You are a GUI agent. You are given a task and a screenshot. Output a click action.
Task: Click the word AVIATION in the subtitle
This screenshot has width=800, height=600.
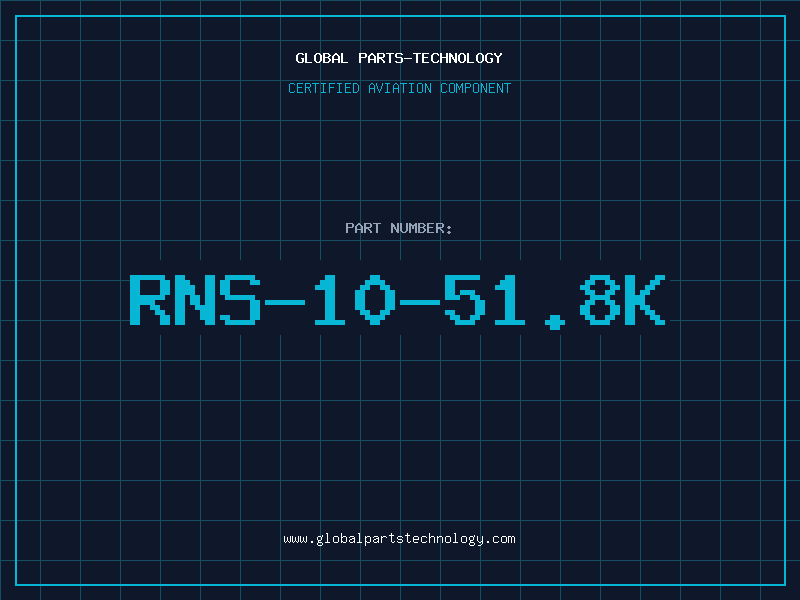[400, 88]
